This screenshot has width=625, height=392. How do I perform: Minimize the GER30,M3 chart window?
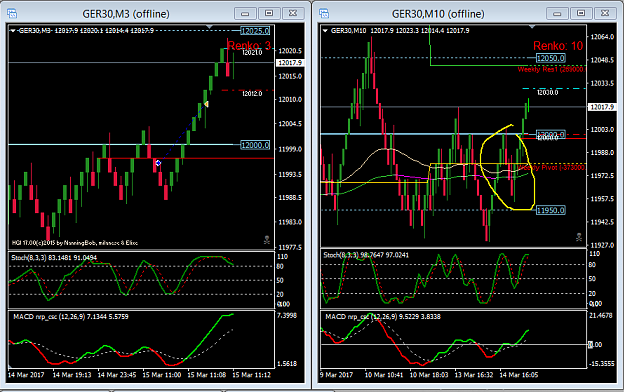pos(245,14)
